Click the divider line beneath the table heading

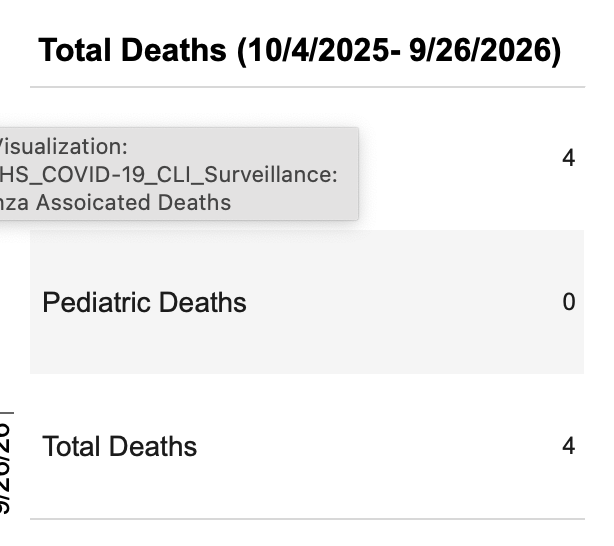[x=307, y=87]
